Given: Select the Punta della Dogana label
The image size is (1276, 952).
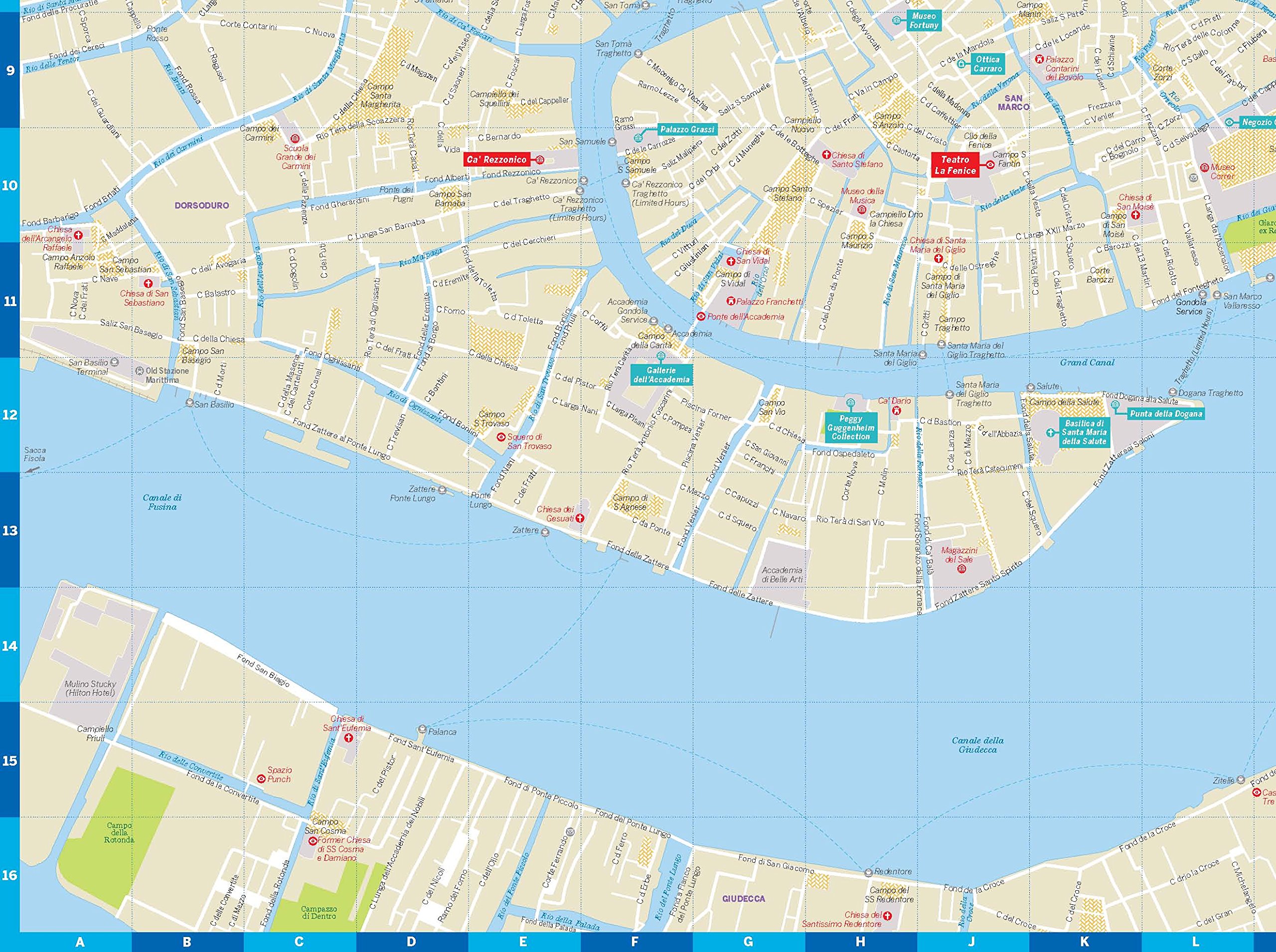Looking at the screenshot, I should coord(1166,414).
